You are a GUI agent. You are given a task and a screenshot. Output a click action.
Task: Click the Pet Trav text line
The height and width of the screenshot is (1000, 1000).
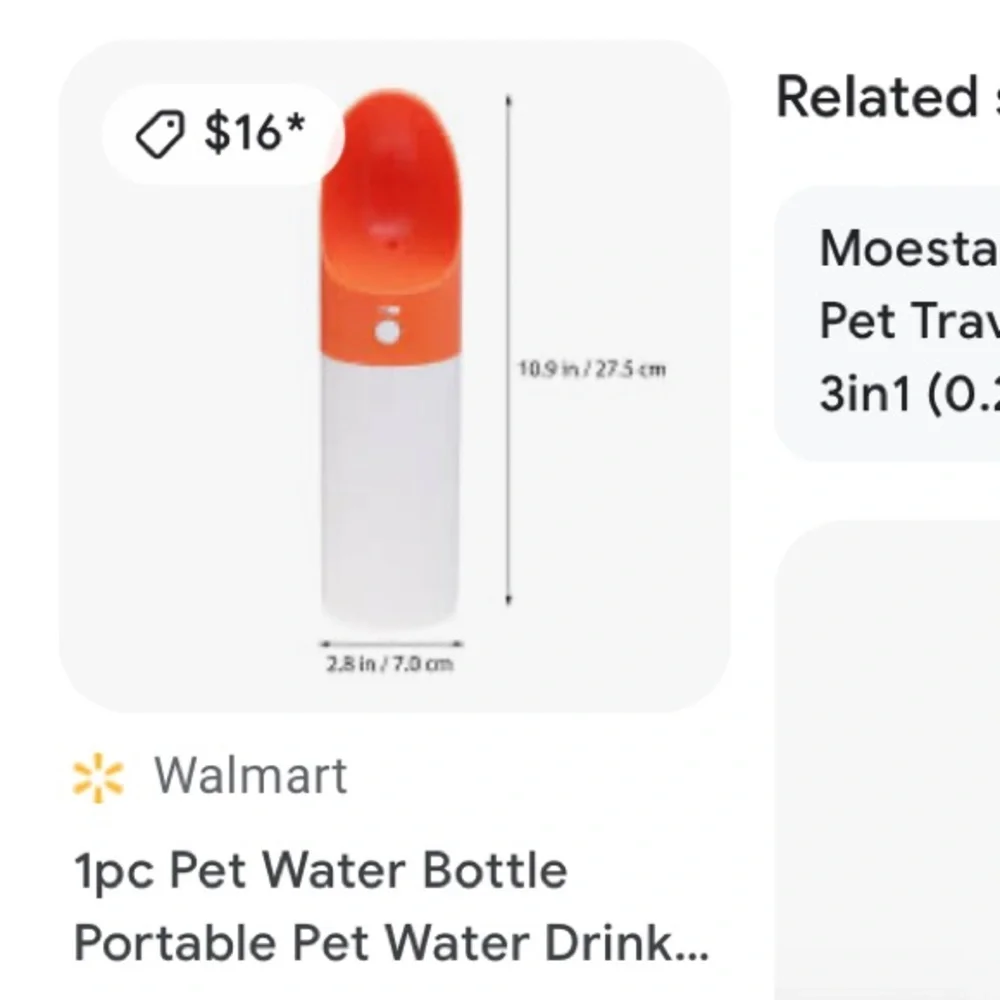click(909, 321)
